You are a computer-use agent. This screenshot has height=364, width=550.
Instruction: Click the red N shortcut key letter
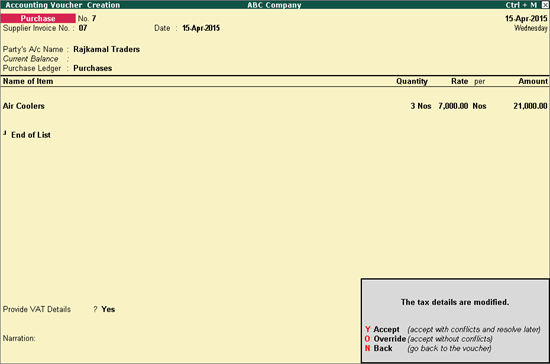click(x=367, y=348)
